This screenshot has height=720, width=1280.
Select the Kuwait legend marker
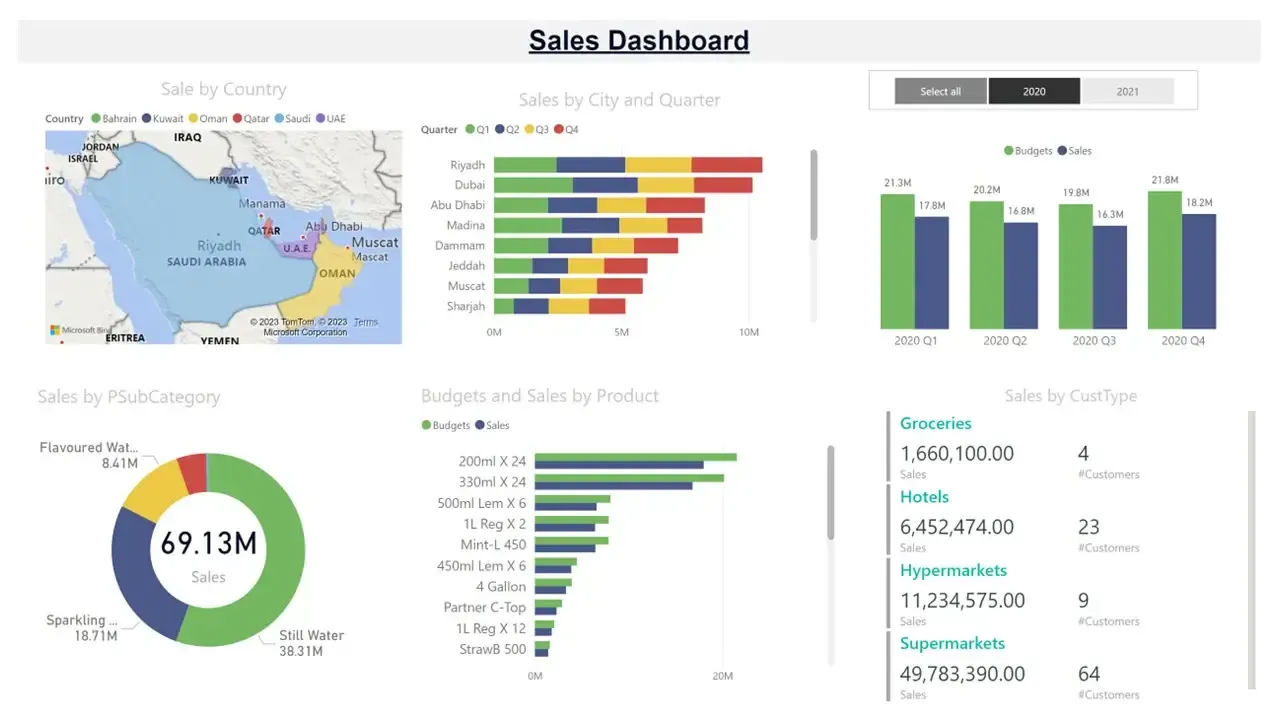pyautogui.click(x=146, y=119)
